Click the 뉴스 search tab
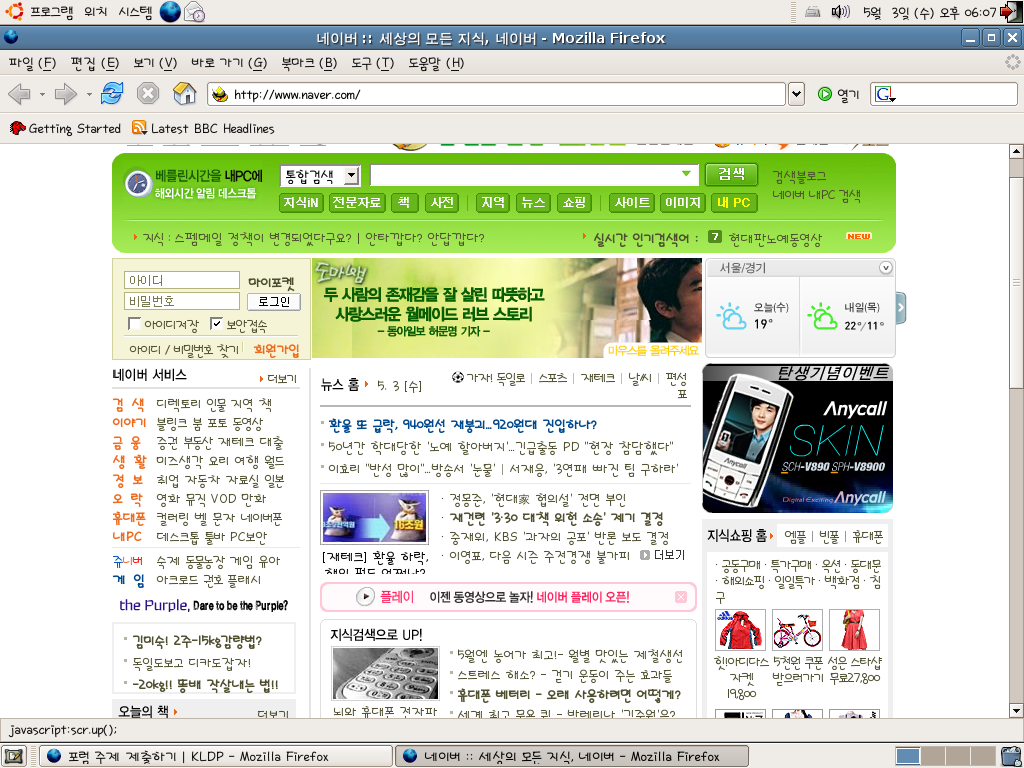 click(534, 202)
